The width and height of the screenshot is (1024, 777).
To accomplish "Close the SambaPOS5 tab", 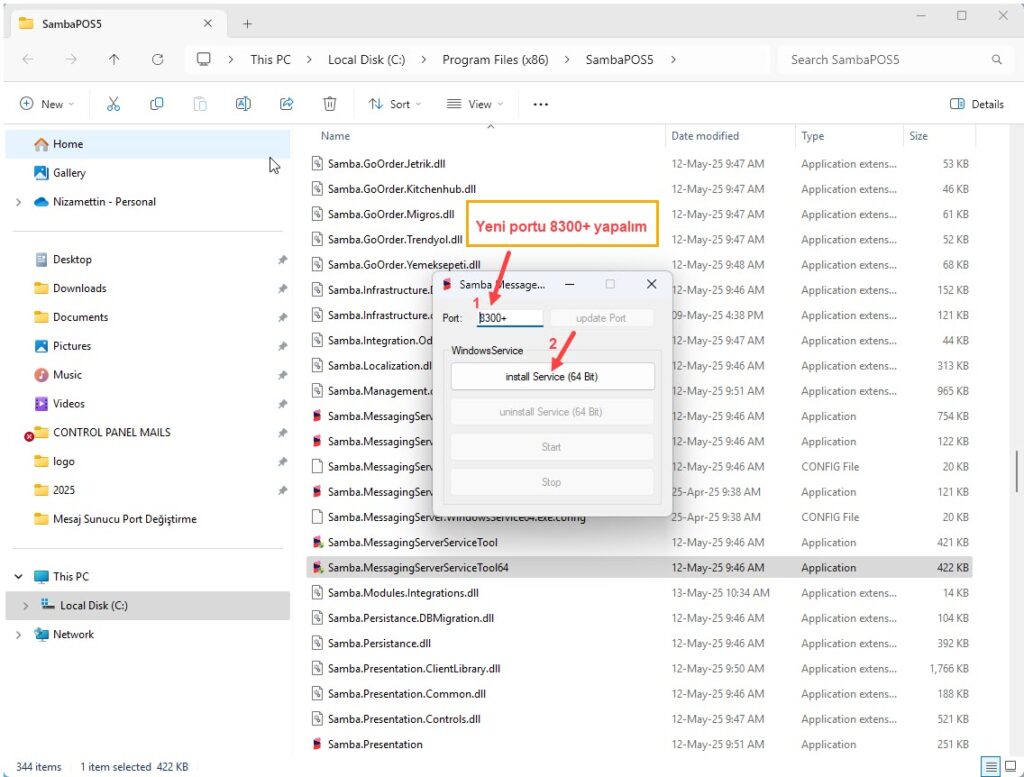I will tap(208, 24).
